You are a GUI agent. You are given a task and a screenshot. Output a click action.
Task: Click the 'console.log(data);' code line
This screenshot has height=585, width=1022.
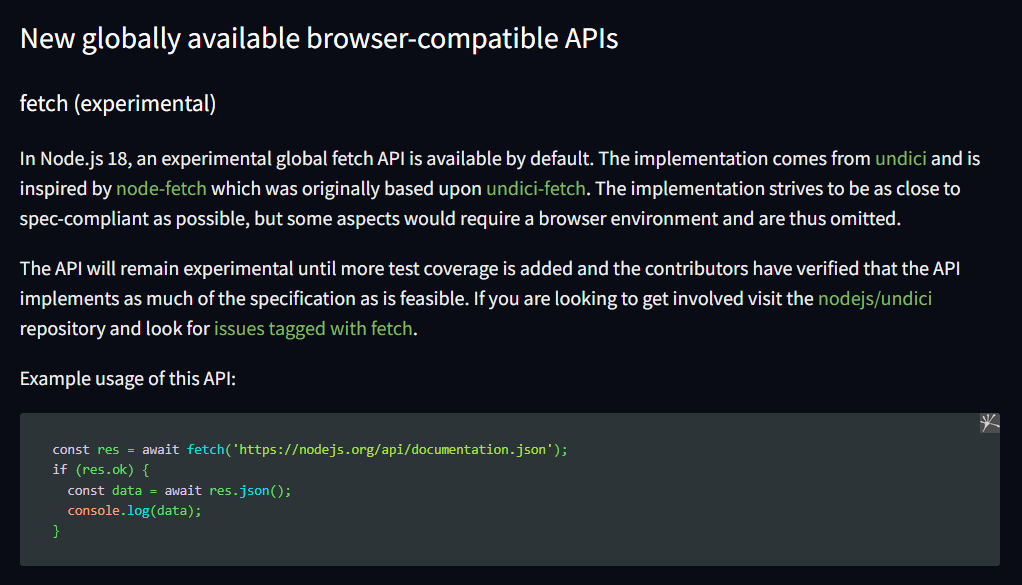pos(134,511)
